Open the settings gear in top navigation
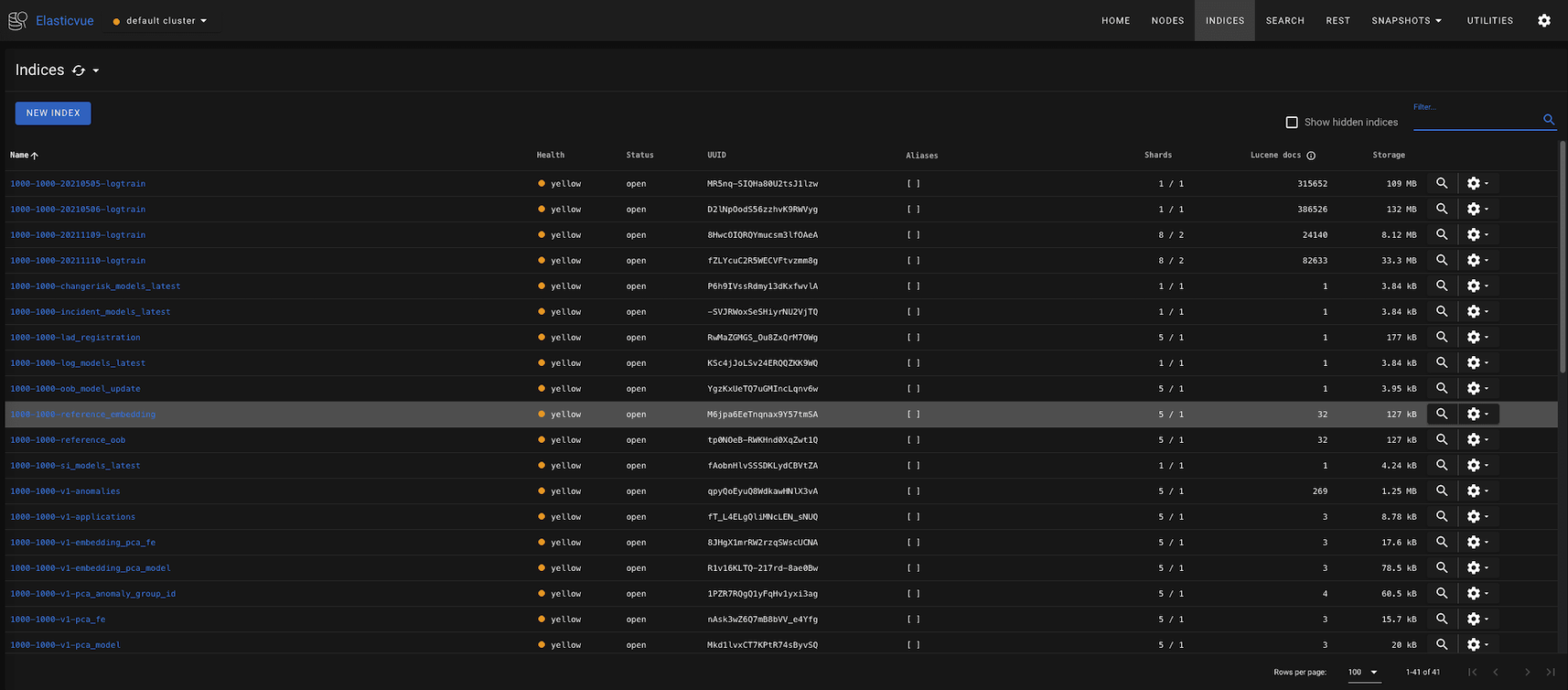Image resolution: width=1568 pixels, height=690 pixels. pos(1543,20)
